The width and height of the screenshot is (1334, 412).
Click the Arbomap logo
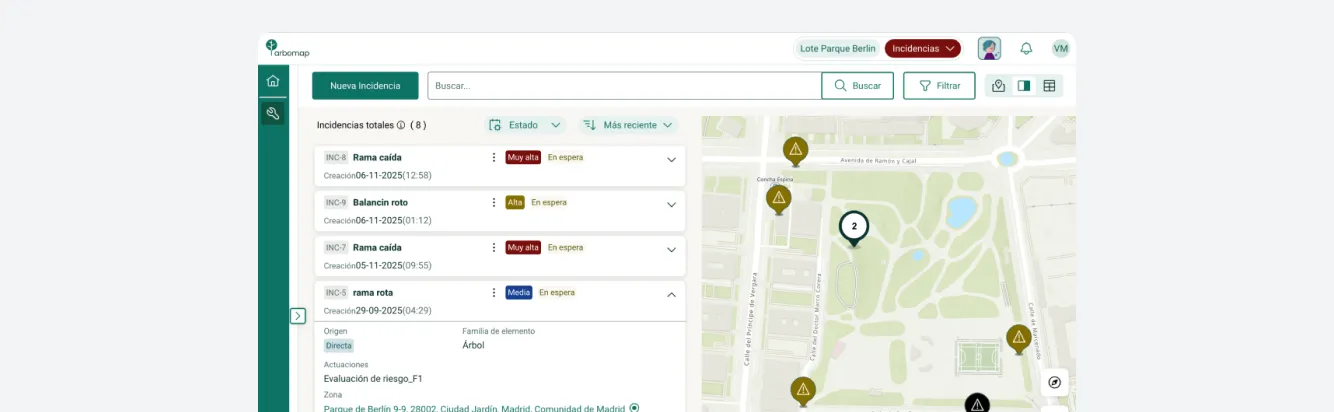pos(288,48)
